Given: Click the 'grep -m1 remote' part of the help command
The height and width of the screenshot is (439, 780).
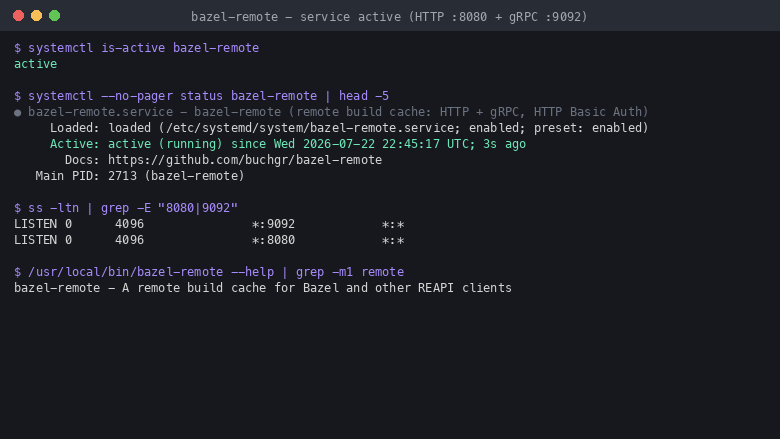Looking at the screenshot, I should point(350,272).
